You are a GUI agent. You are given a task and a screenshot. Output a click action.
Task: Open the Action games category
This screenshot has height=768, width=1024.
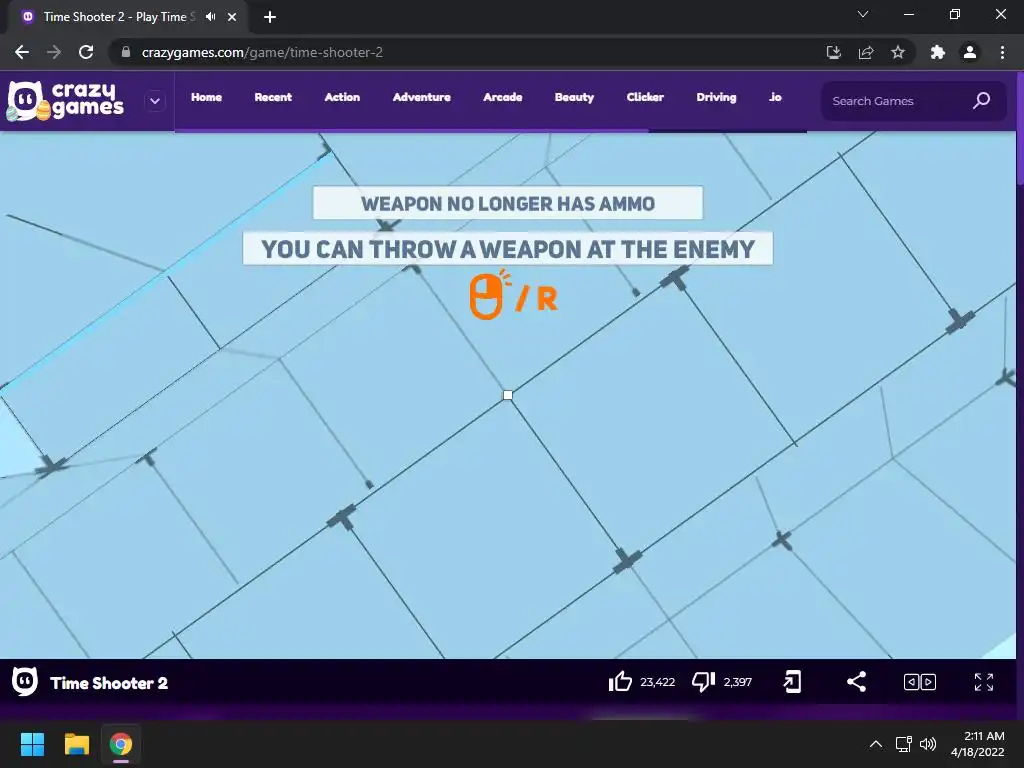pyautogui.click(x=342, y=97)
